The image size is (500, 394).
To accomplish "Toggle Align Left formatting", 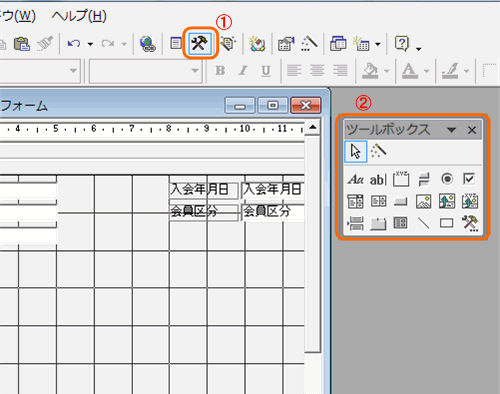I will click(294, 71).
